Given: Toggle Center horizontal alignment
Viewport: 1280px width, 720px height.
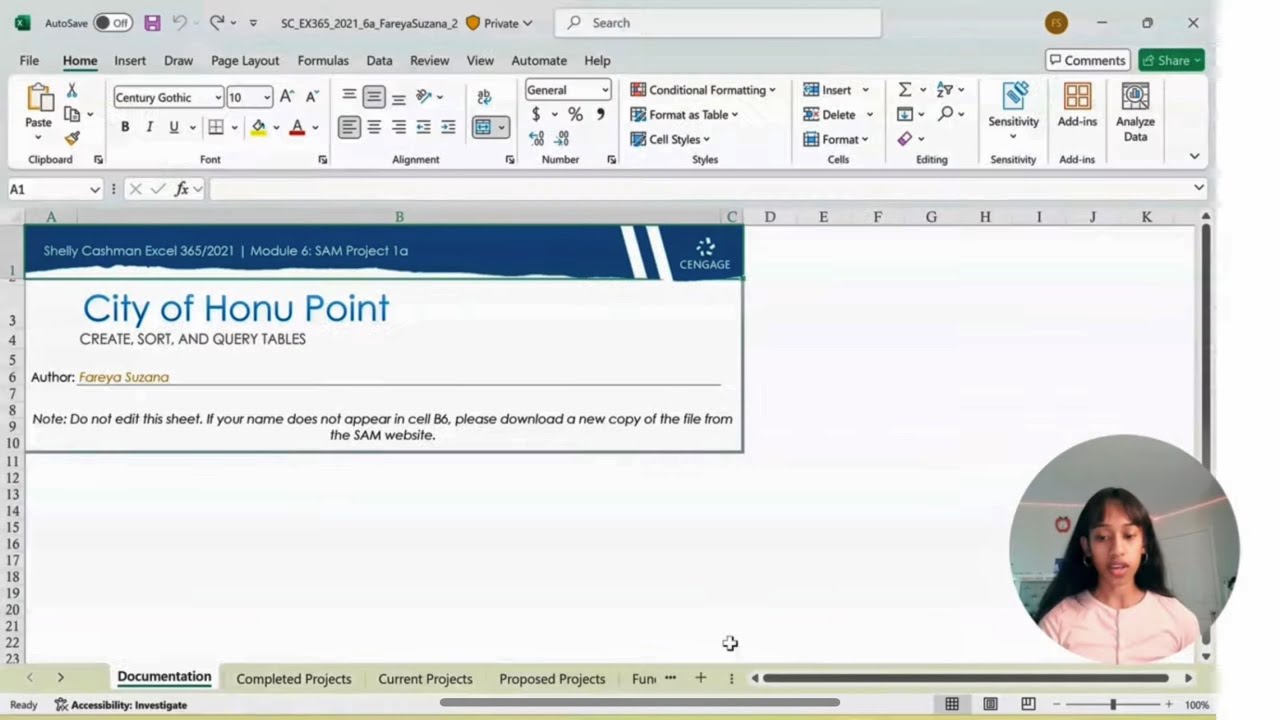Looking at the screenshot, I should pyautogui.click(x=374, y=127).
